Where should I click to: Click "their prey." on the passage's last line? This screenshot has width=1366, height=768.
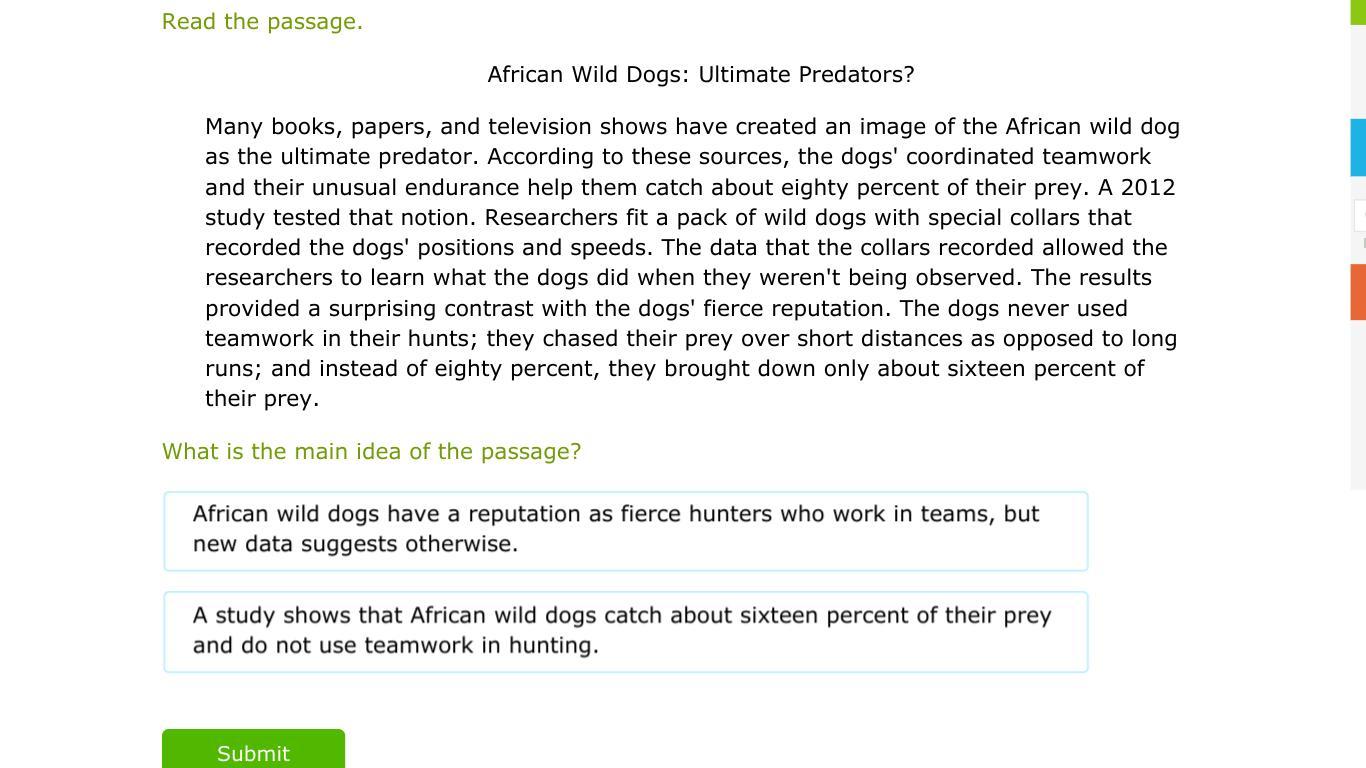tap(262, 399)
